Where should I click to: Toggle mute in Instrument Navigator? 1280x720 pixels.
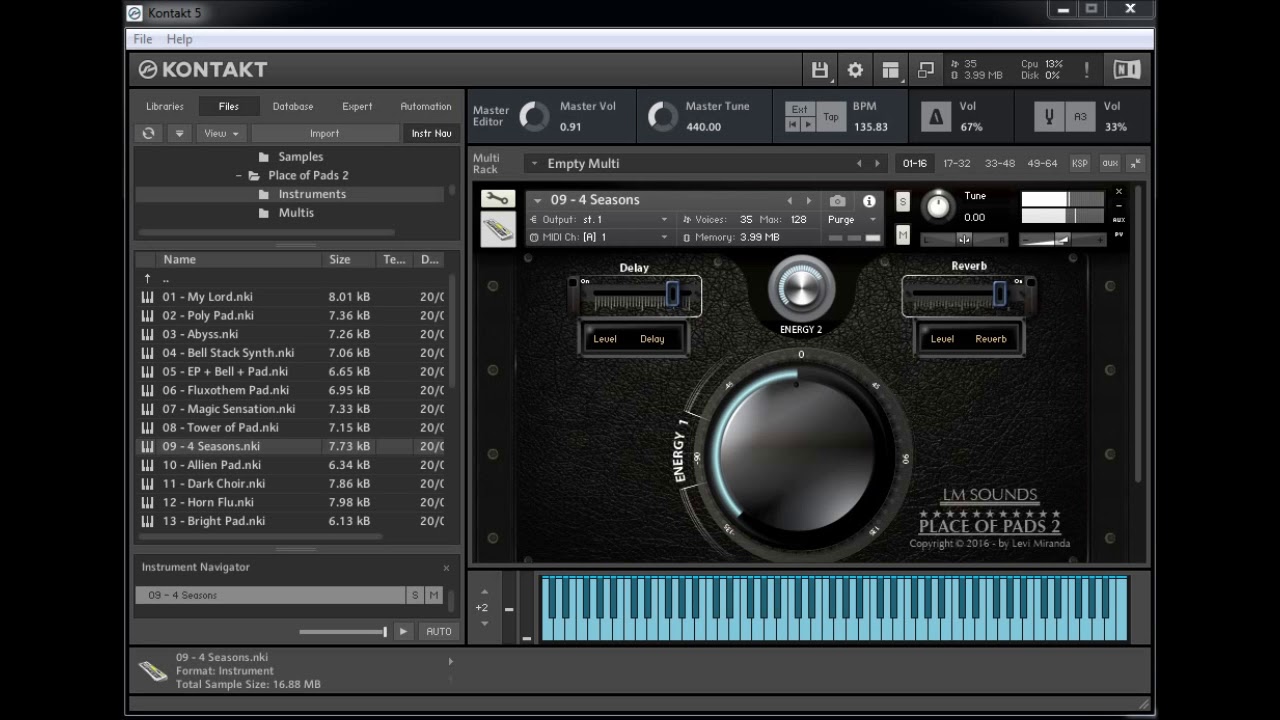tap(434, 595)
